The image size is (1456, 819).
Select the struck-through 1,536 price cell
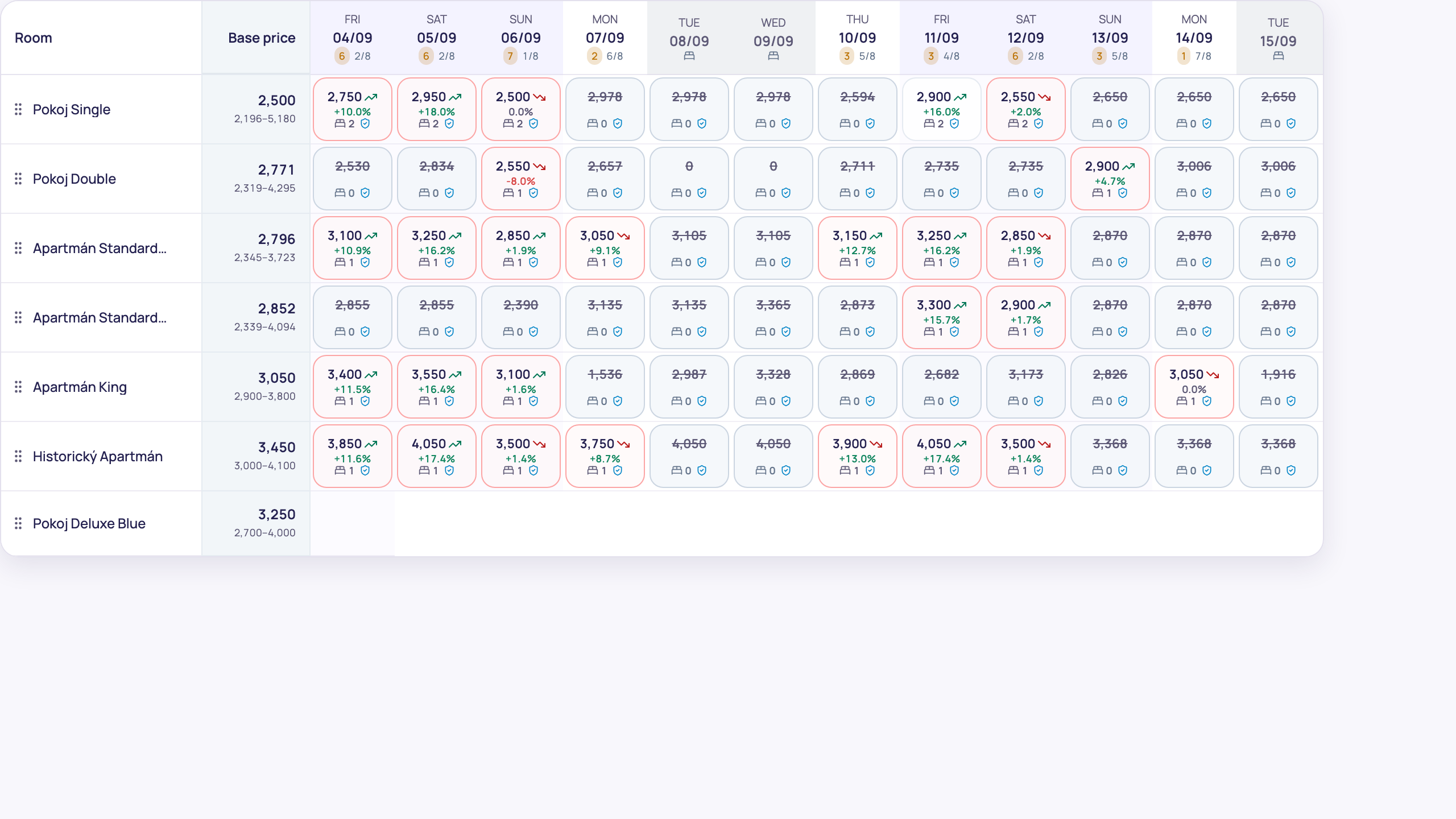coord(605,387)
